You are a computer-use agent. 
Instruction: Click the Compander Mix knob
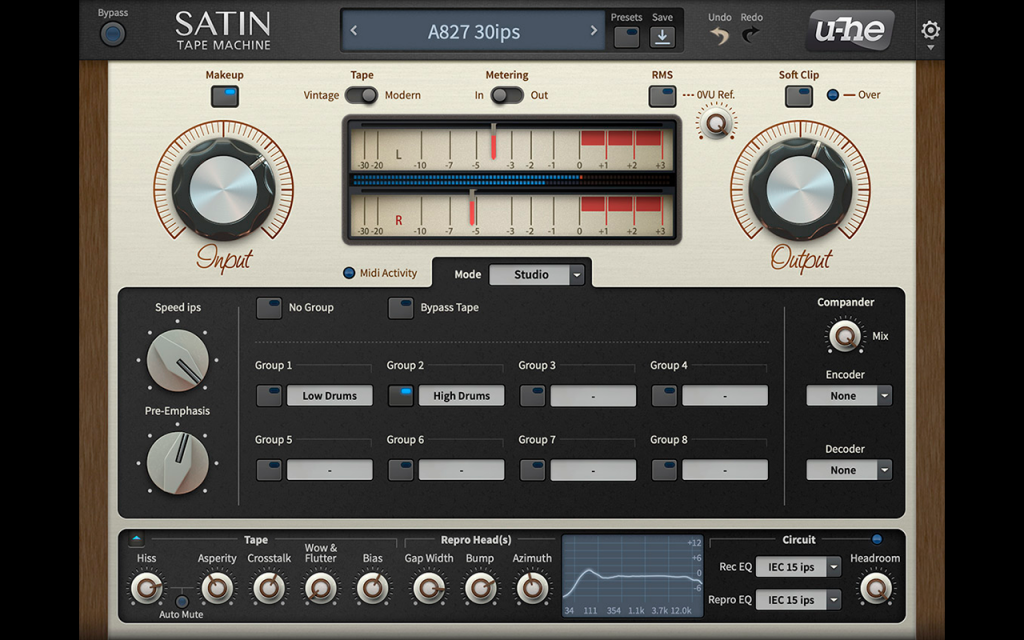(x=844, y=336)
